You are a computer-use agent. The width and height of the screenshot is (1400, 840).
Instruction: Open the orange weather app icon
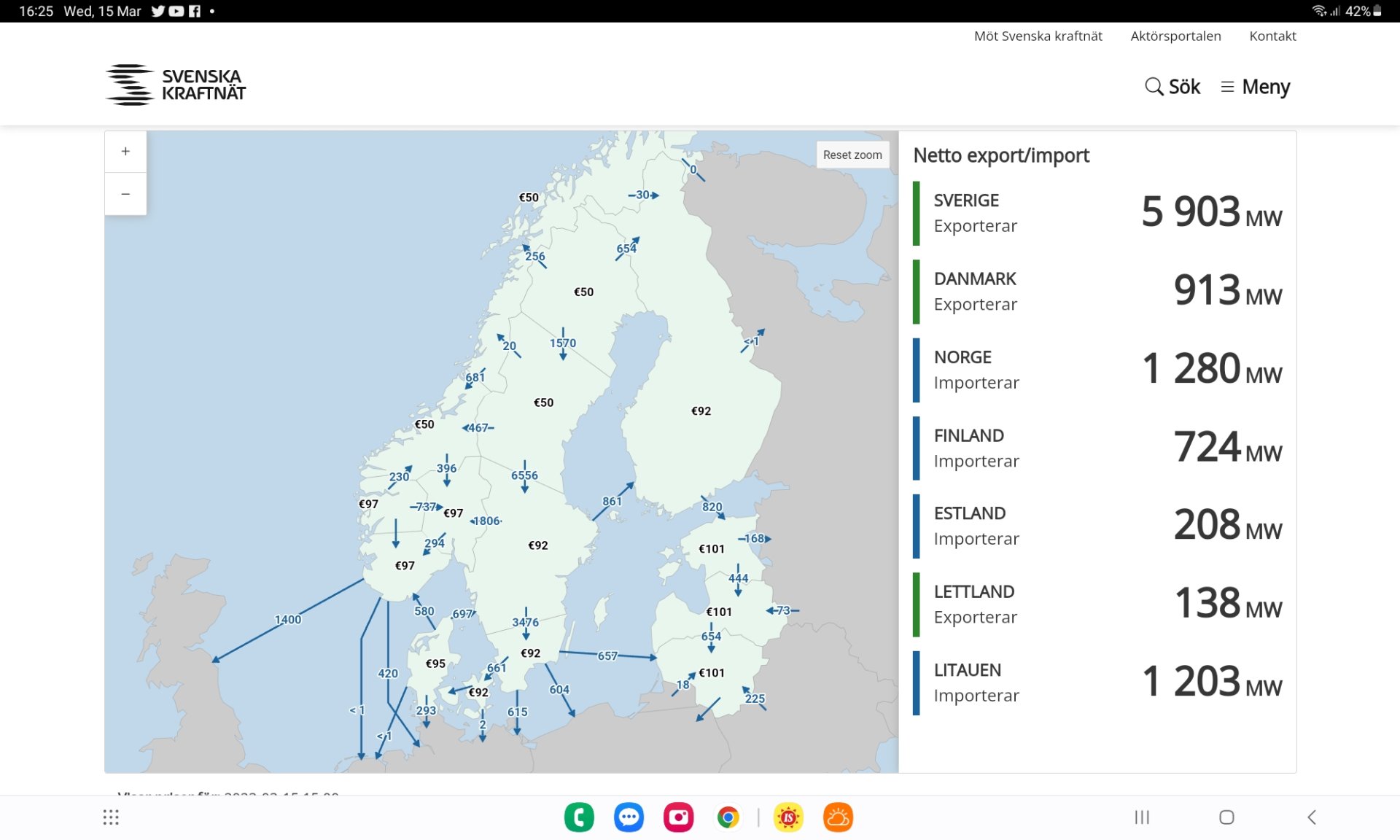pyautogui.click(x=838, y=817)
